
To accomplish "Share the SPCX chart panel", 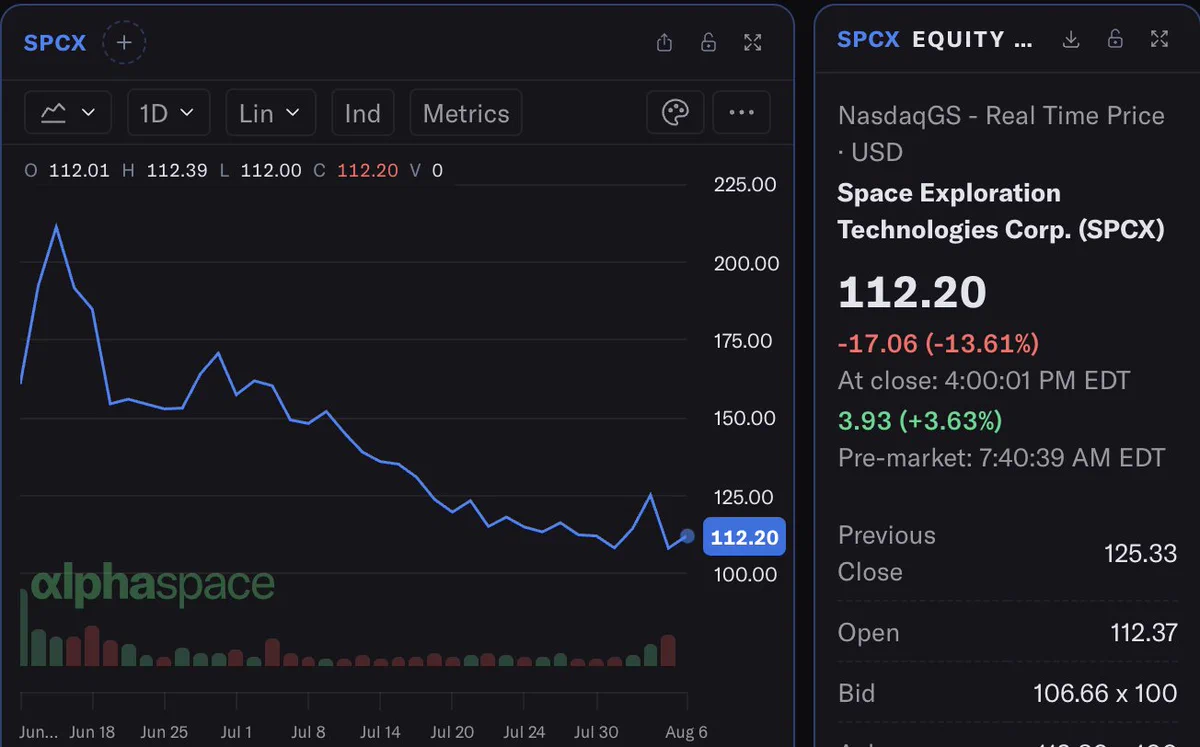I will pos(664,42).
